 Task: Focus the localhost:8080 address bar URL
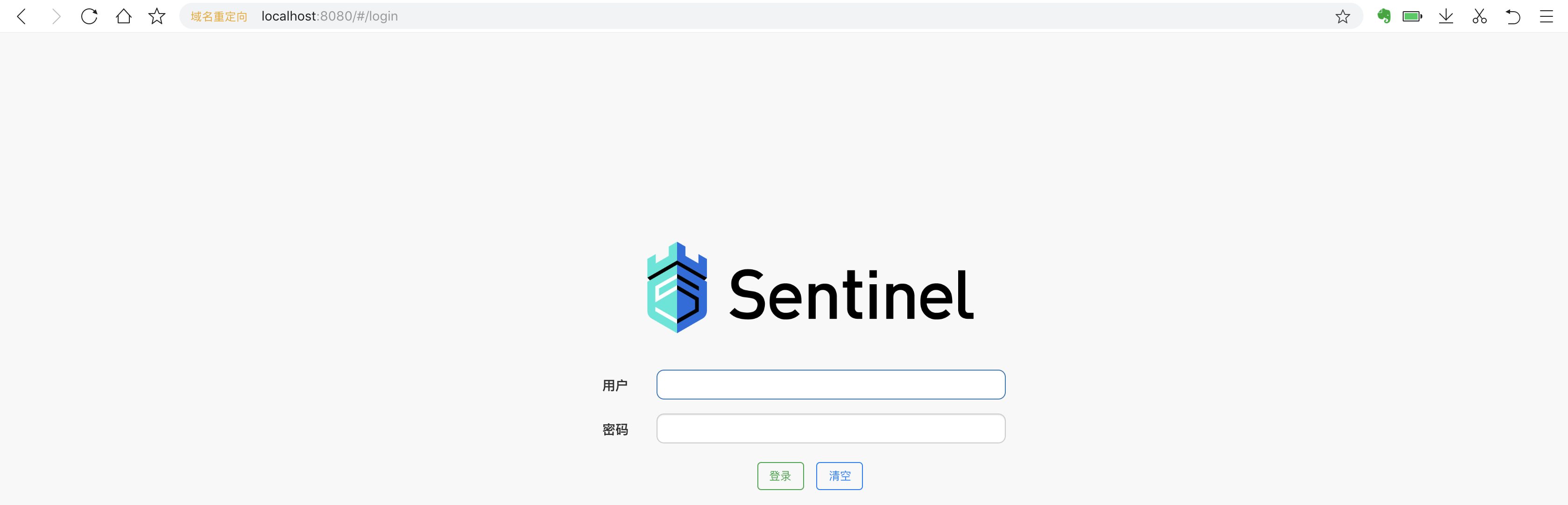pos(329,16)
